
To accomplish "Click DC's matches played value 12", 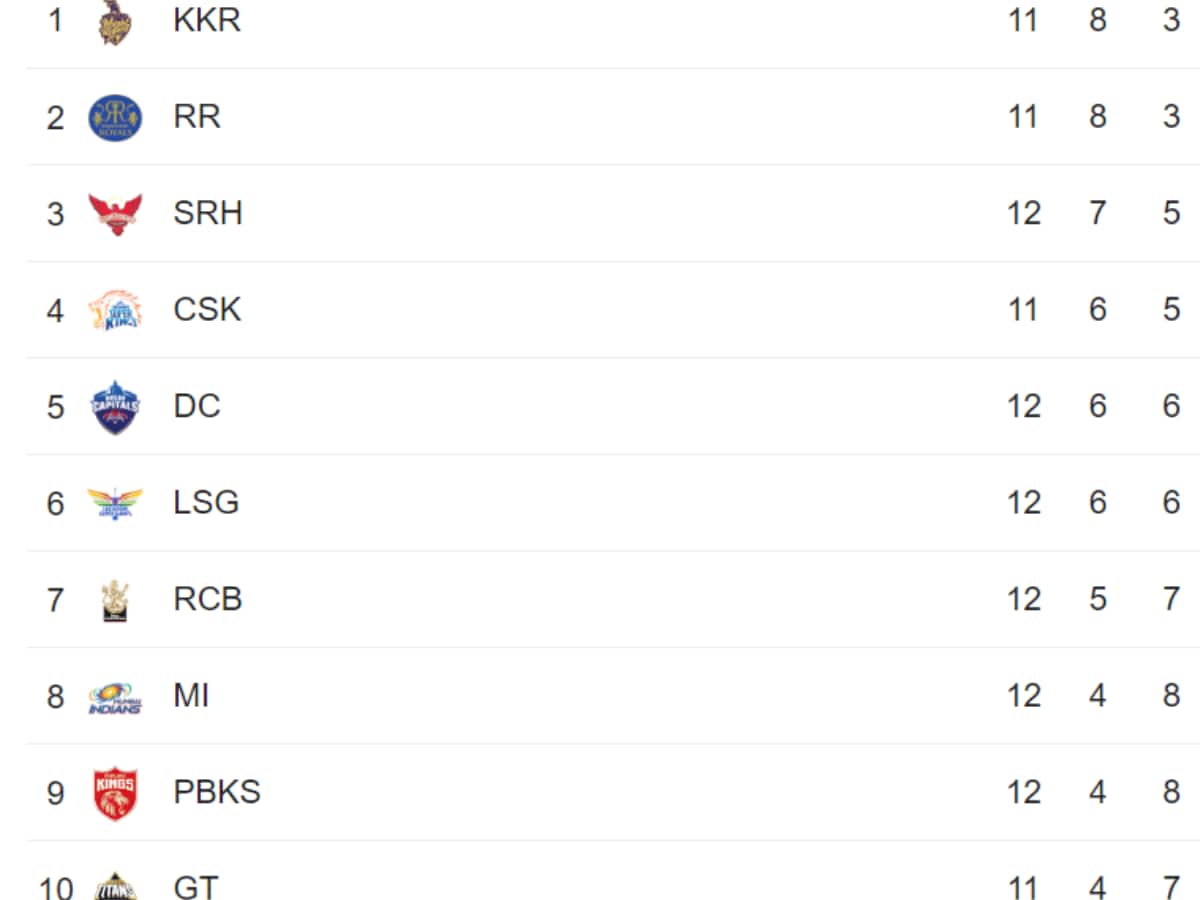I will tap(1023, 406).
